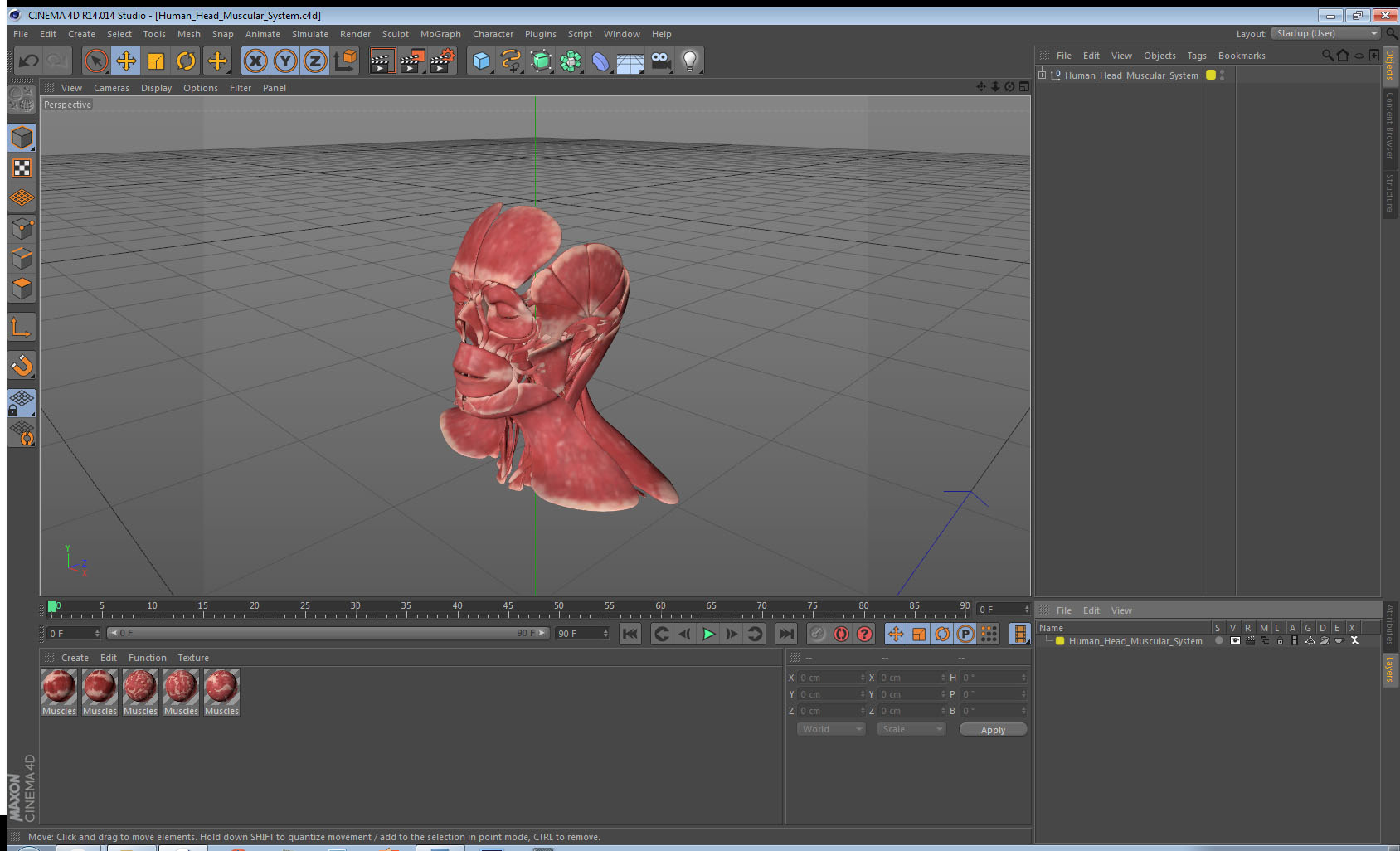Open Object Manager Tags menu
The height and width of the screenshot is (851, 1400).
pyautogui.click(x=1196, y=56)
